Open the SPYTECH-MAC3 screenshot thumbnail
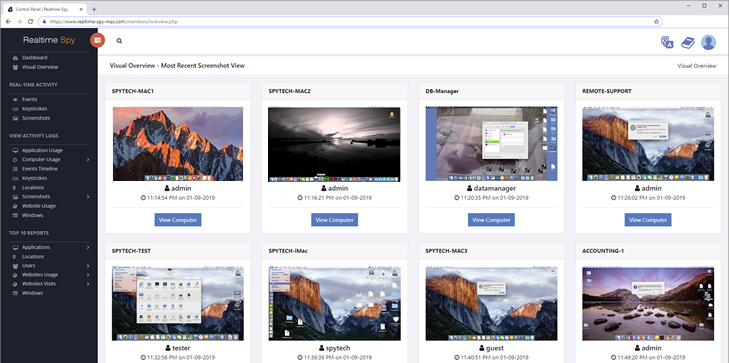 (x=491, y=304)
